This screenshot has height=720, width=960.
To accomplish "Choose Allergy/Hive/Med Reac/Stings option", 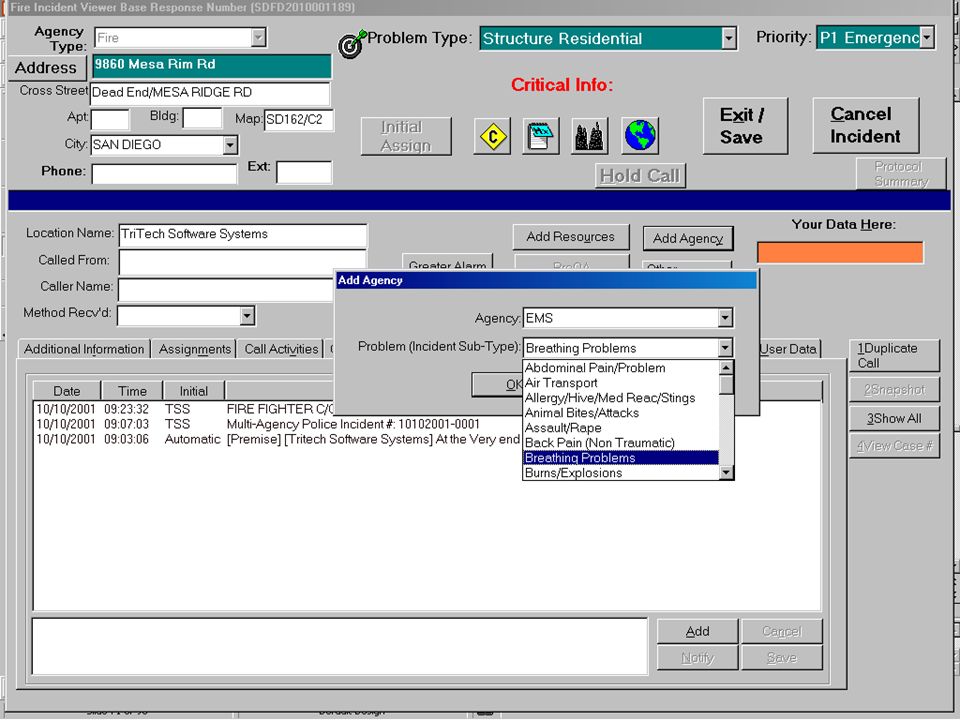I will point(620,398).
